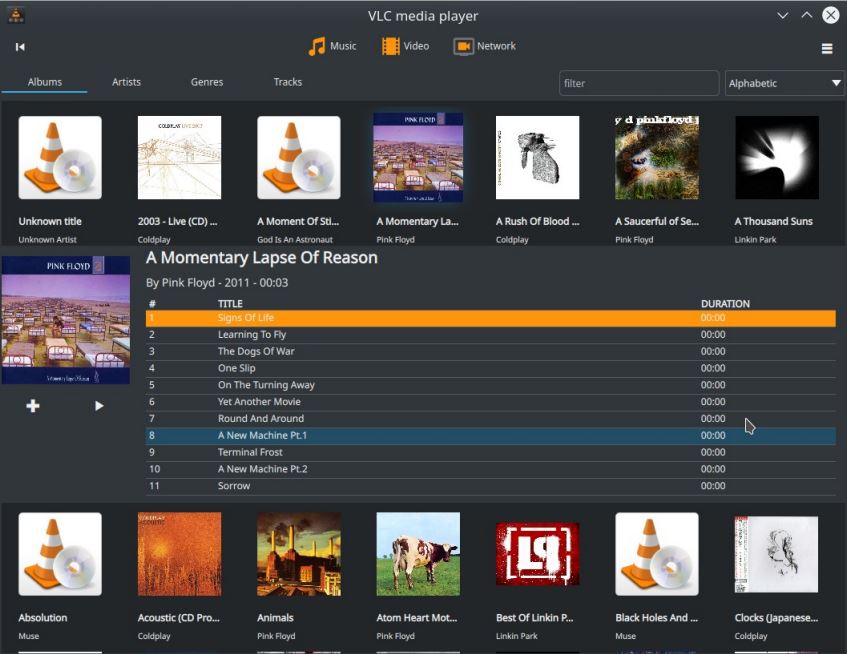Select the A Momentary La... album thumbnail
847x654 pixels.
tap(418, 158)
